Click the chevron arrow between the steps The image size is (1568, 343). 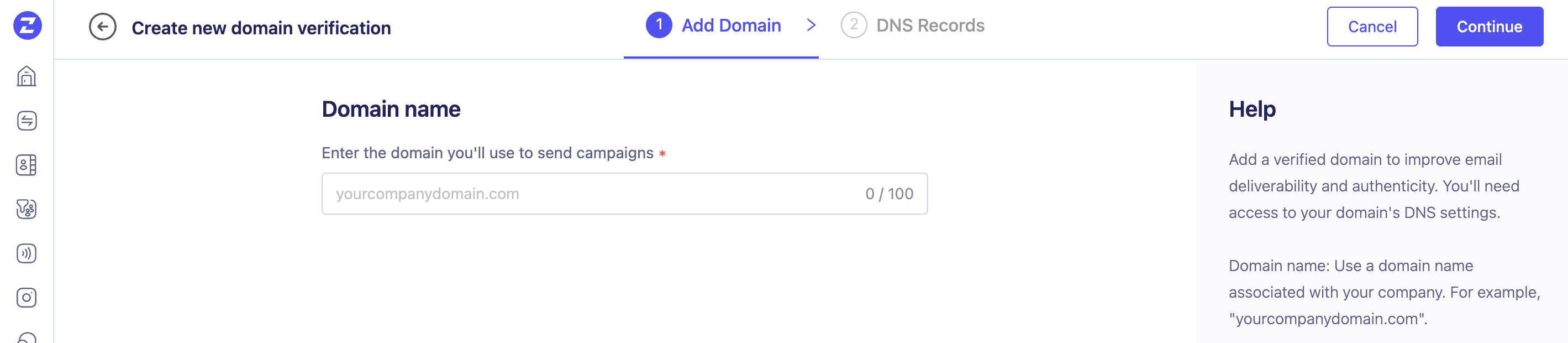point(811,25)
